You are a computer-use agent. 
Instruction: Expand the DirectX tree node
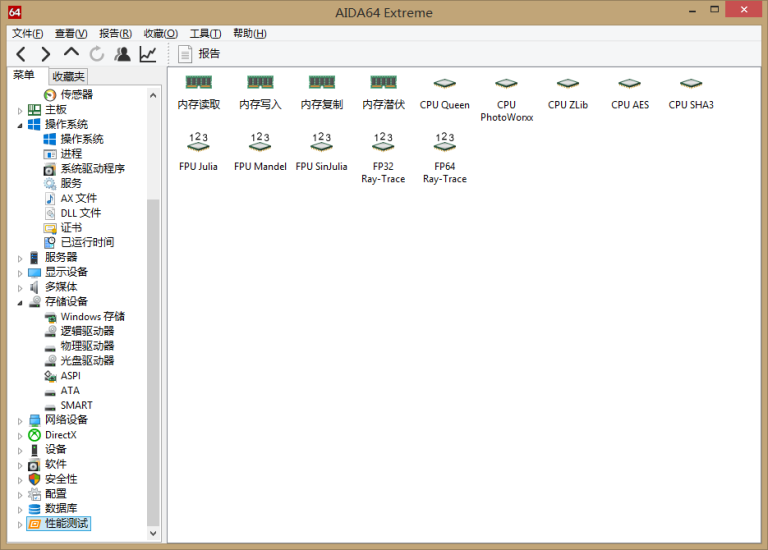coord(20,436)
